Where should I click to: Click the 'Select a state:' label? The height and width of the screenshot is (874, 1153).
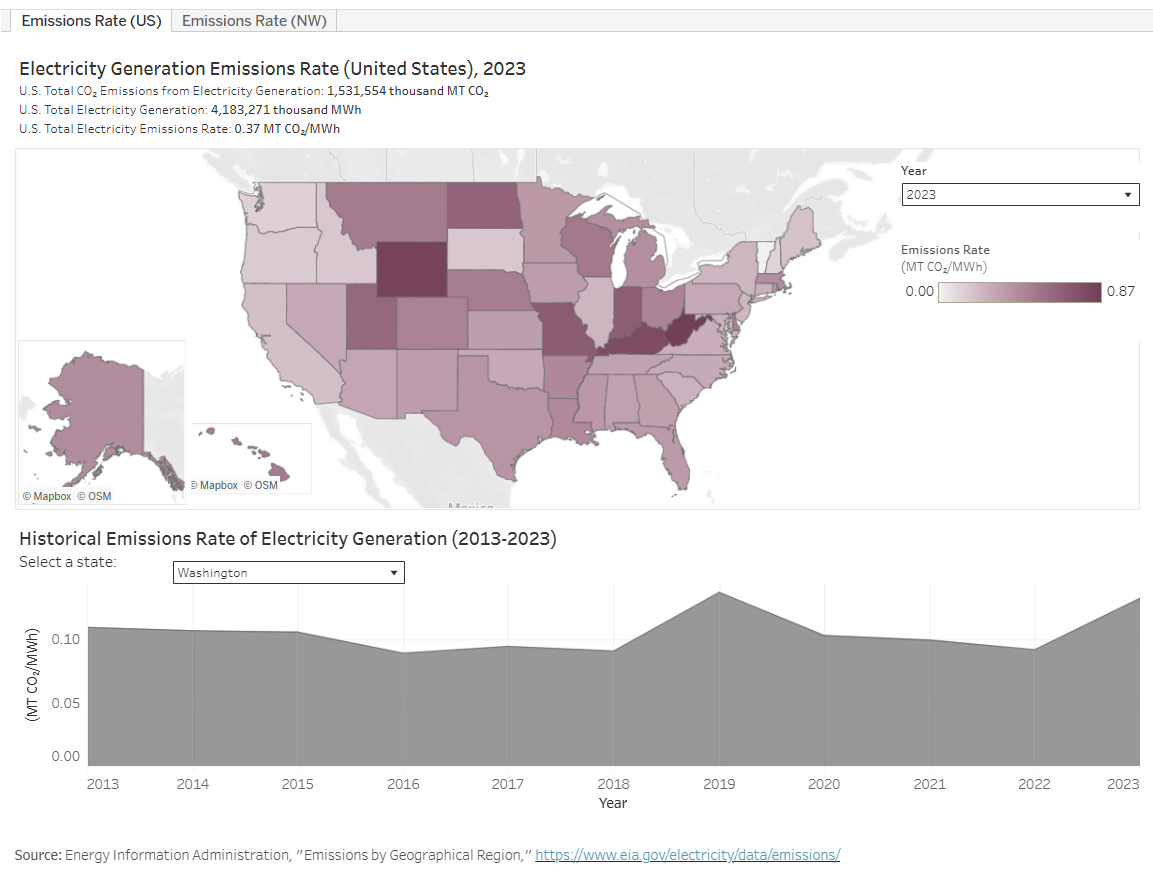point(68,562)
